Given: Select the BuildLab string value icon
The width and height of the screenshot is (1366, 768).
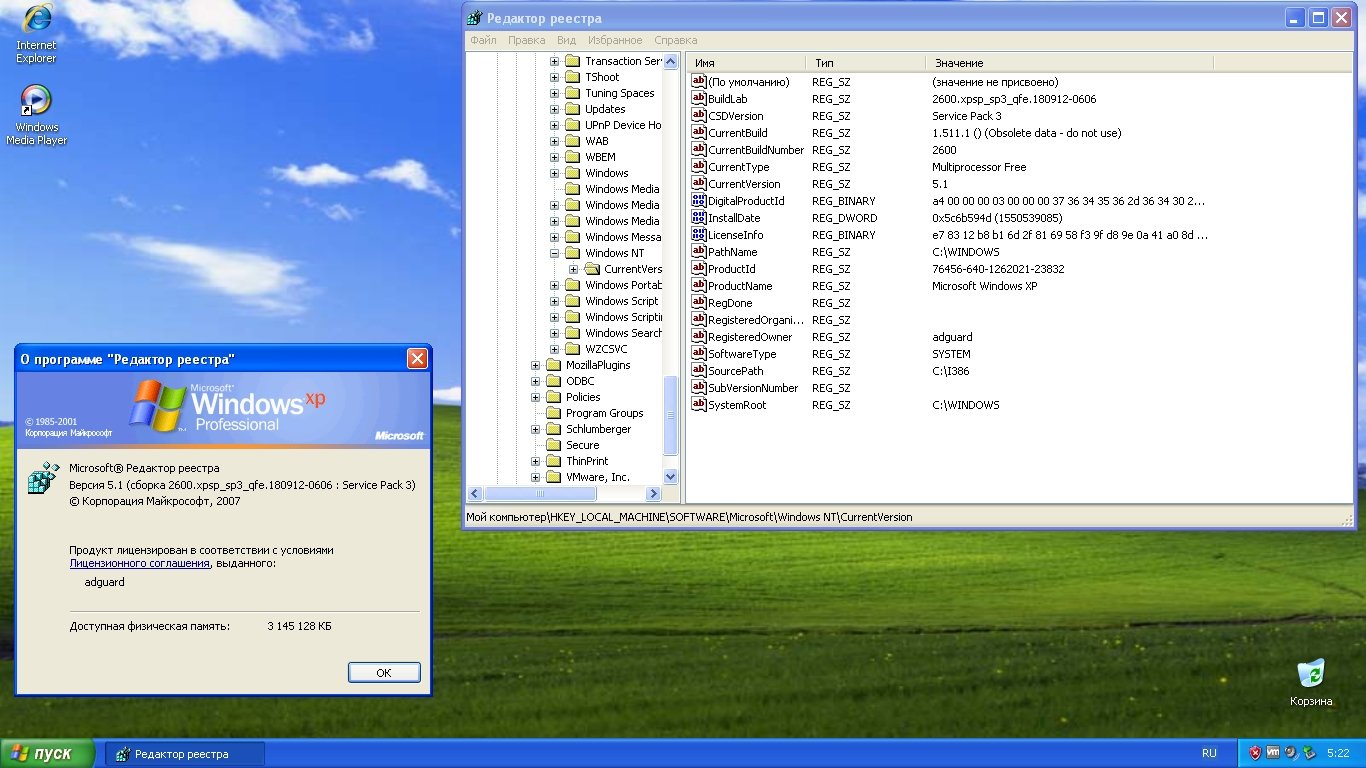Looking at the screenshot, I should (x=699, y=99).
